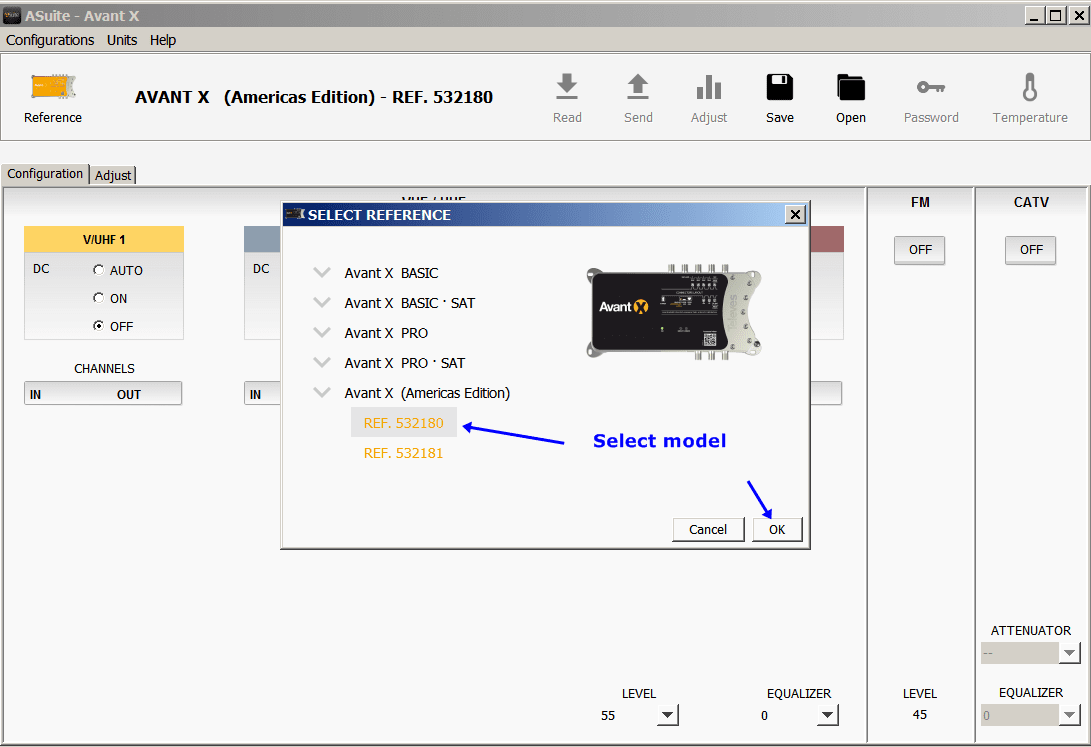Click the CATV column heading
This screenshot has width=1091, height=747.
[1031, 202]
